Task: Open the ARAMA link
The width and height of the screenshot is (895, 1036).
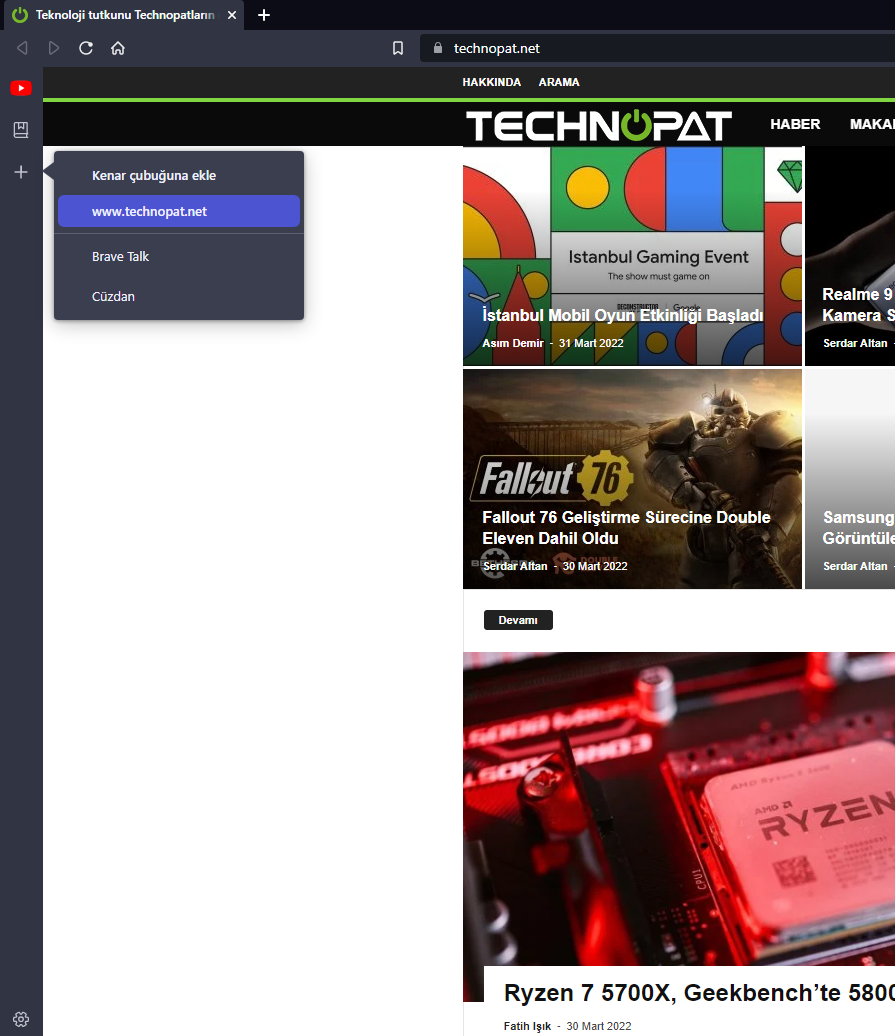Action: [x=559, y=83]
